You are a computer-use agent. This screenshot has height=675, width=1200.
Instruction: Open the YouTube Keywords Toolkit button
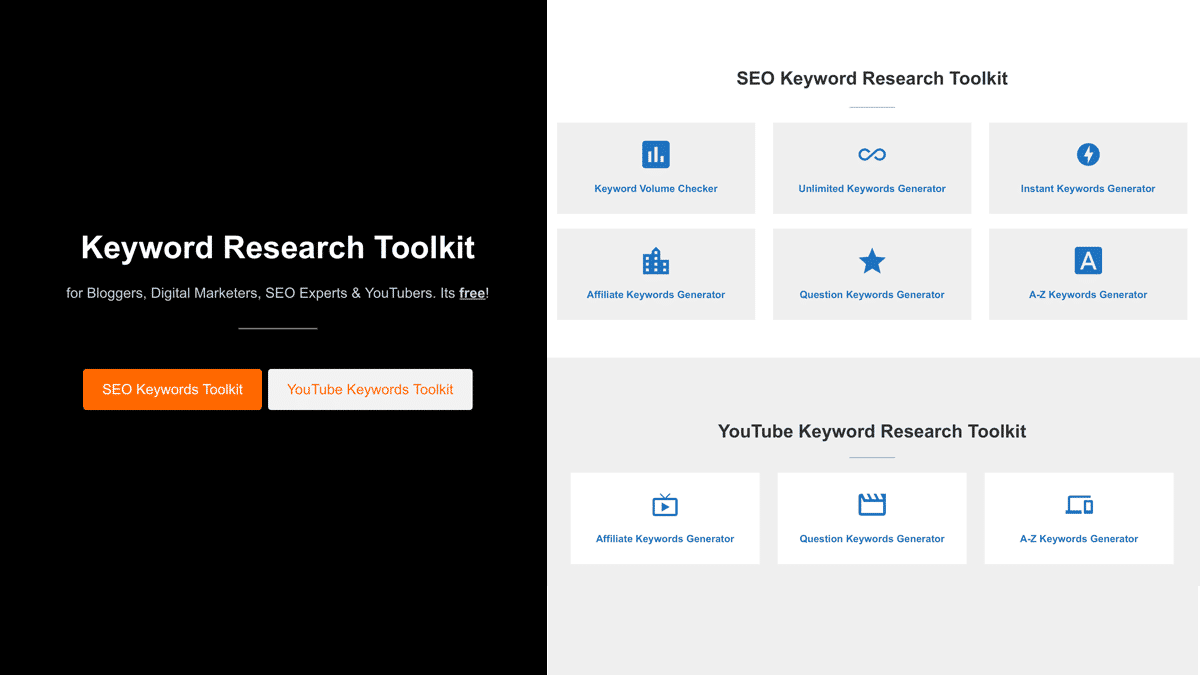370,389
